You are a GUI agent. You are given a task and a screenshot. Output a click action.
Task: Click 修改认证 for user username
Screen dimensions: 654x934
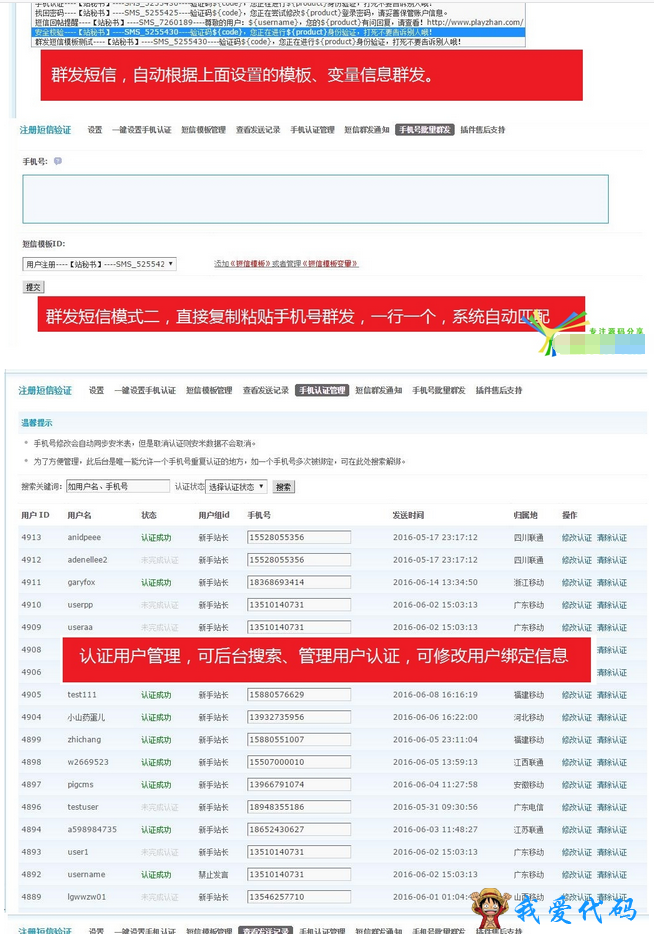click(577, 875)
